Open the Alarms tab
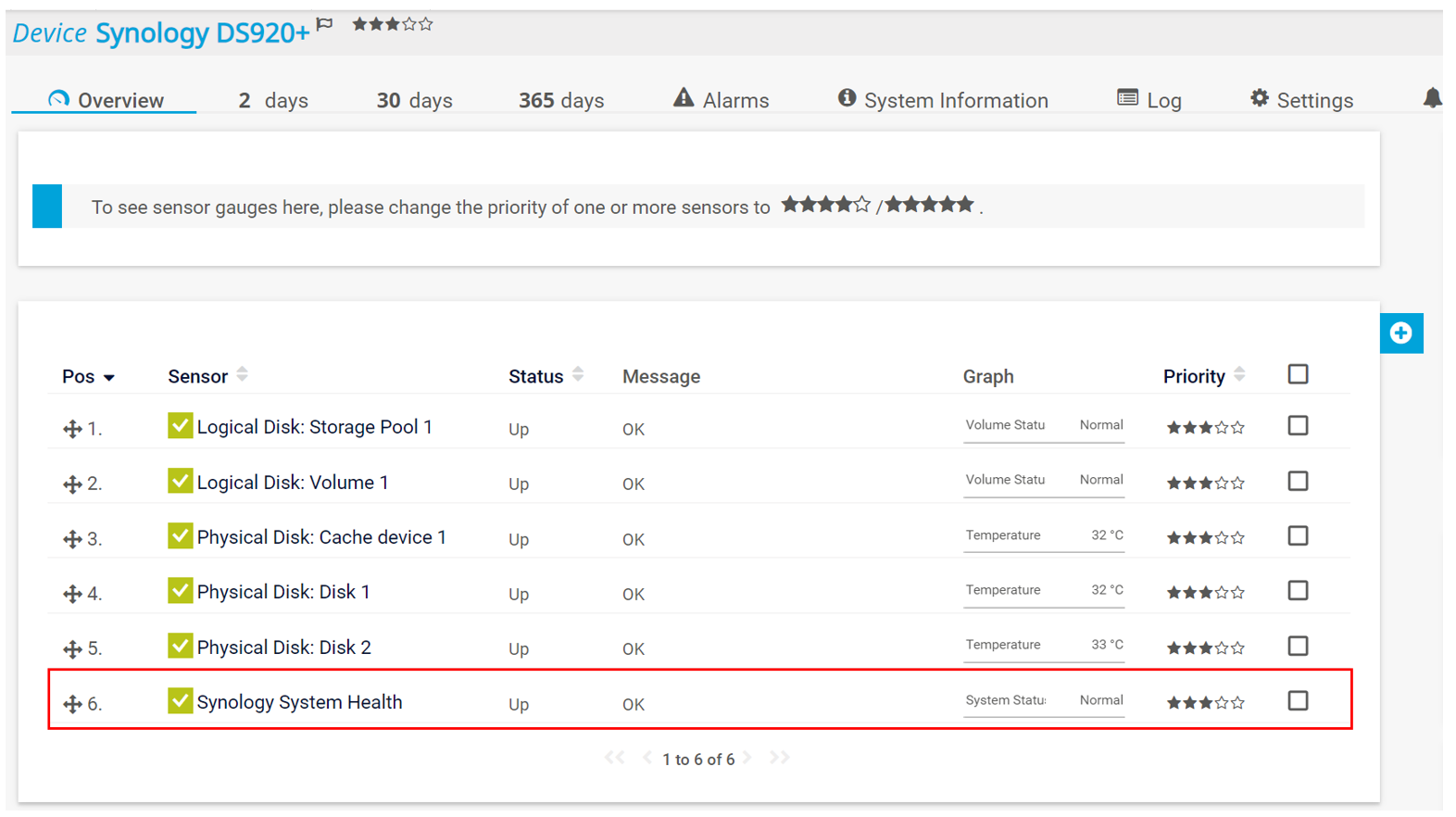Image resolution: width=1456 pixels, height=817 pixels. point(721,100)
